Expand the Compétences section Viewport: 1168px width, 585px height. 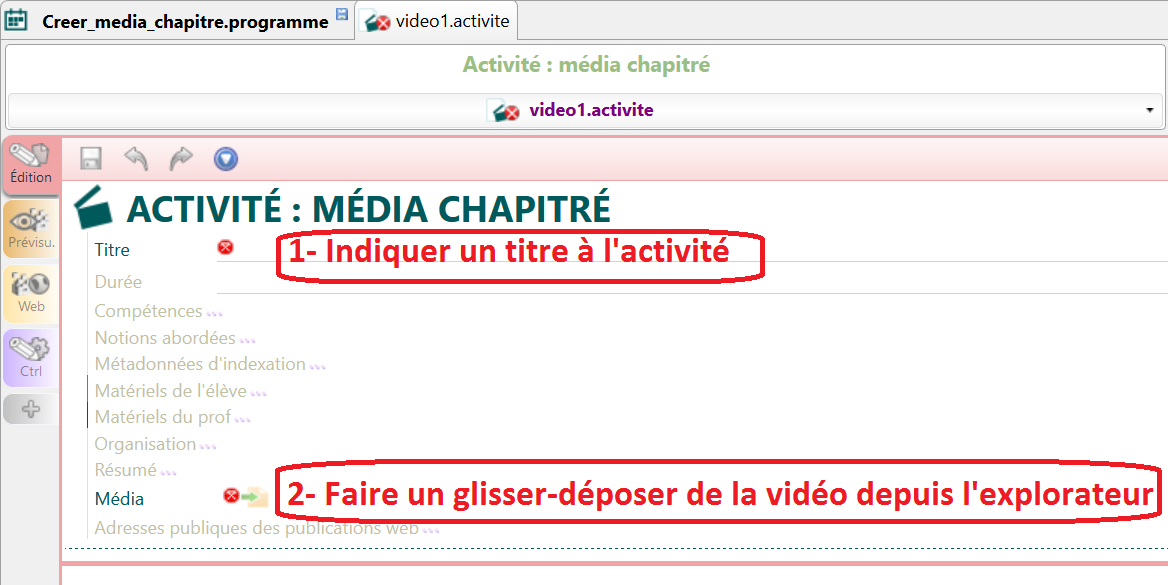(x=158, y=311)
